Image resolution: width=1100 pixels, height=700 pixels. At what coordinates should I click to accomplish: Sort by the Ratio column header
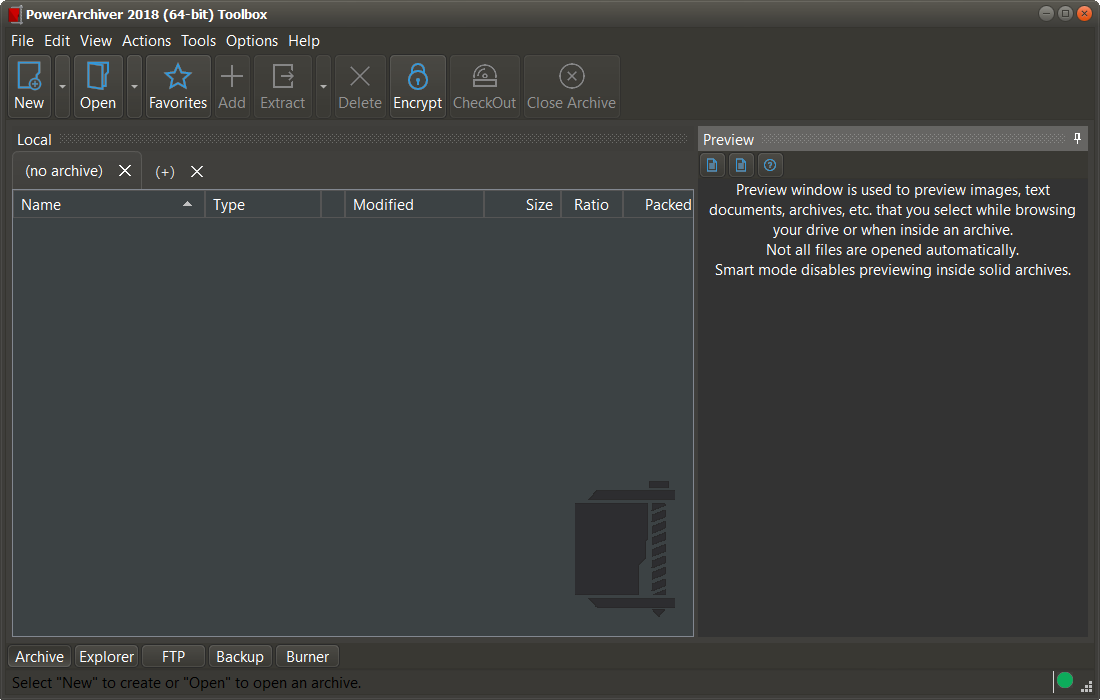coord(592,205)
